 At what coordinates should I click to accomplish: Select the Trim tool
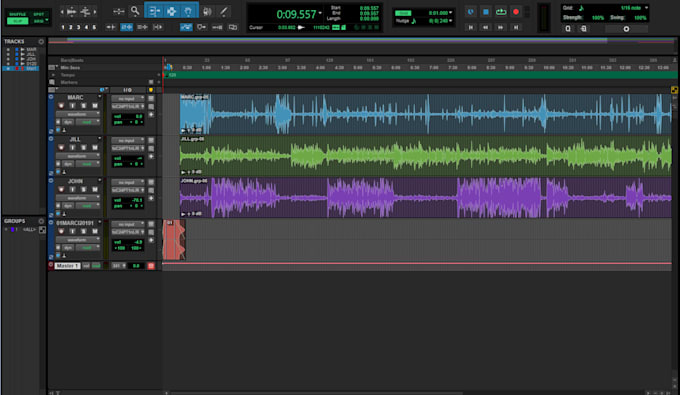pyautogui.click(x=154, y=11)
